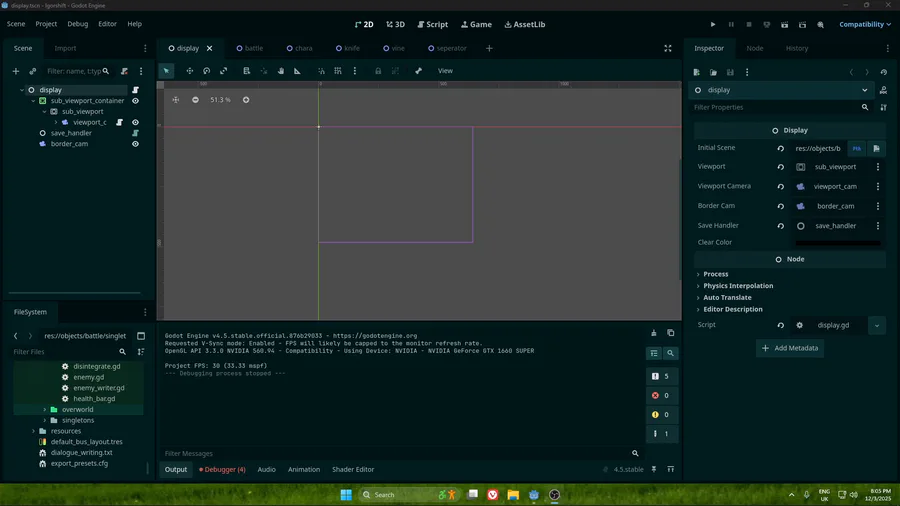Open options for the Viewport property

point(878,167)
